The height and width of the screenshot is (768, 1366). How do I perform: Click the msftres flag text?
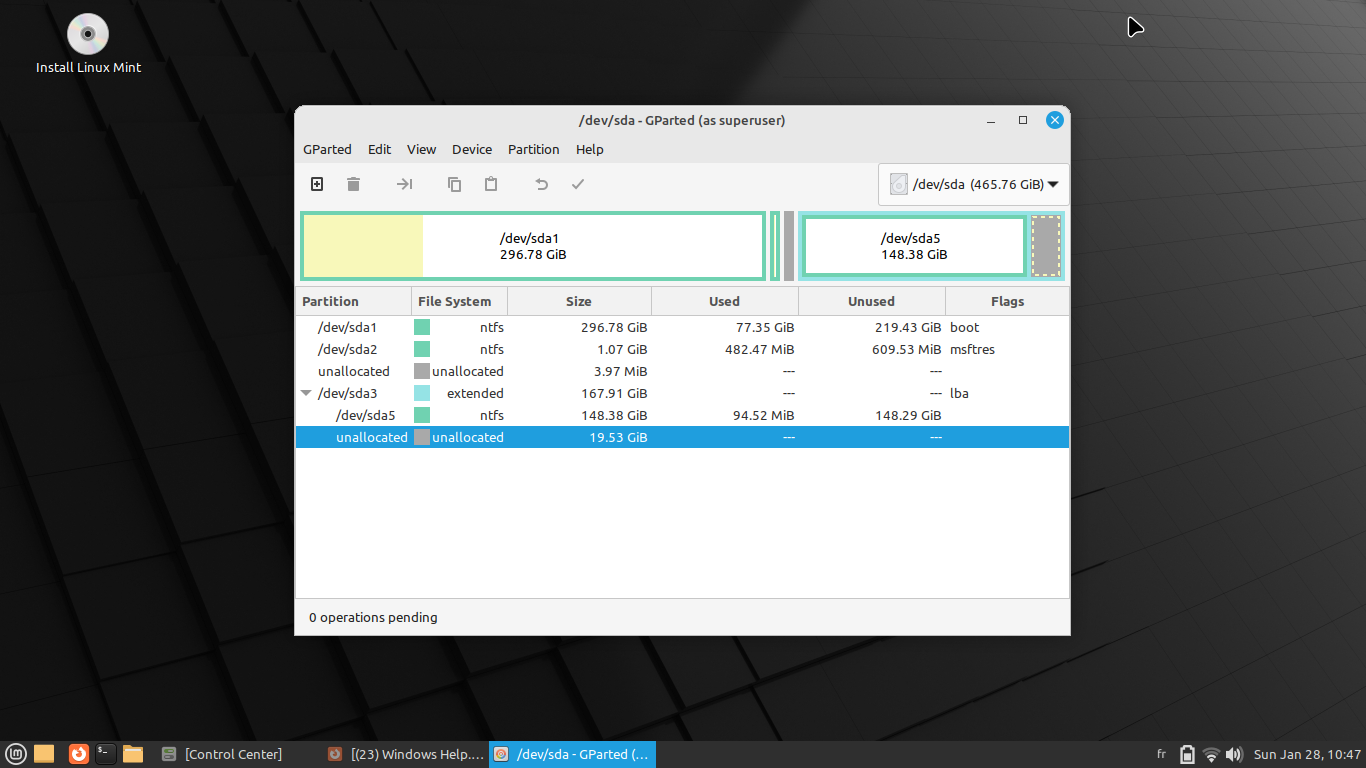click(972, 349)
